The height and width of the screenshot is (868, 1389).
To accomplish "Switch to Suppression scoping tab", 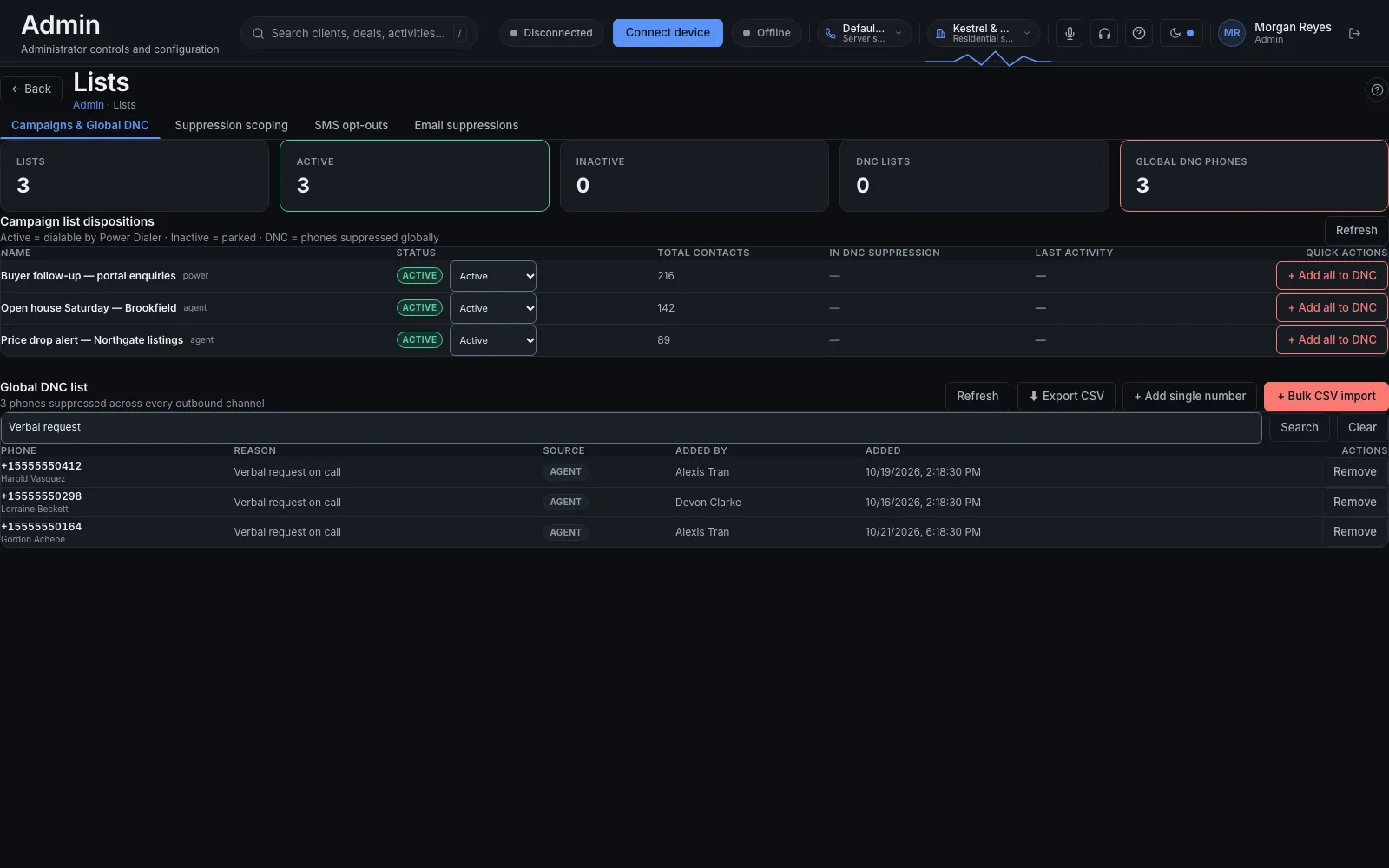I will [x=231, y=125].
